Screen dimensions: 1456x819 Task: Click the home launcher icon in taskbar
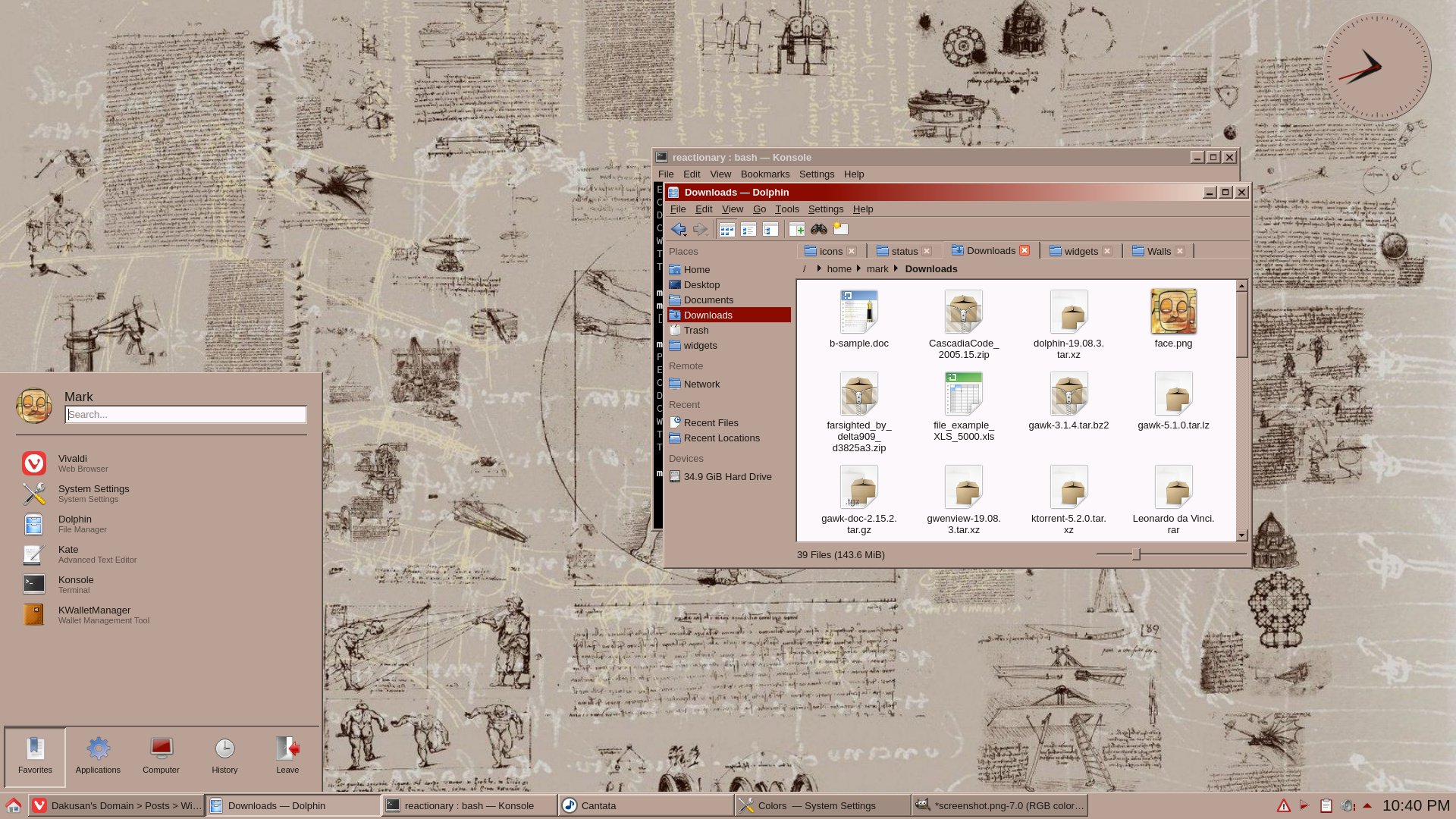coord(13,805)
